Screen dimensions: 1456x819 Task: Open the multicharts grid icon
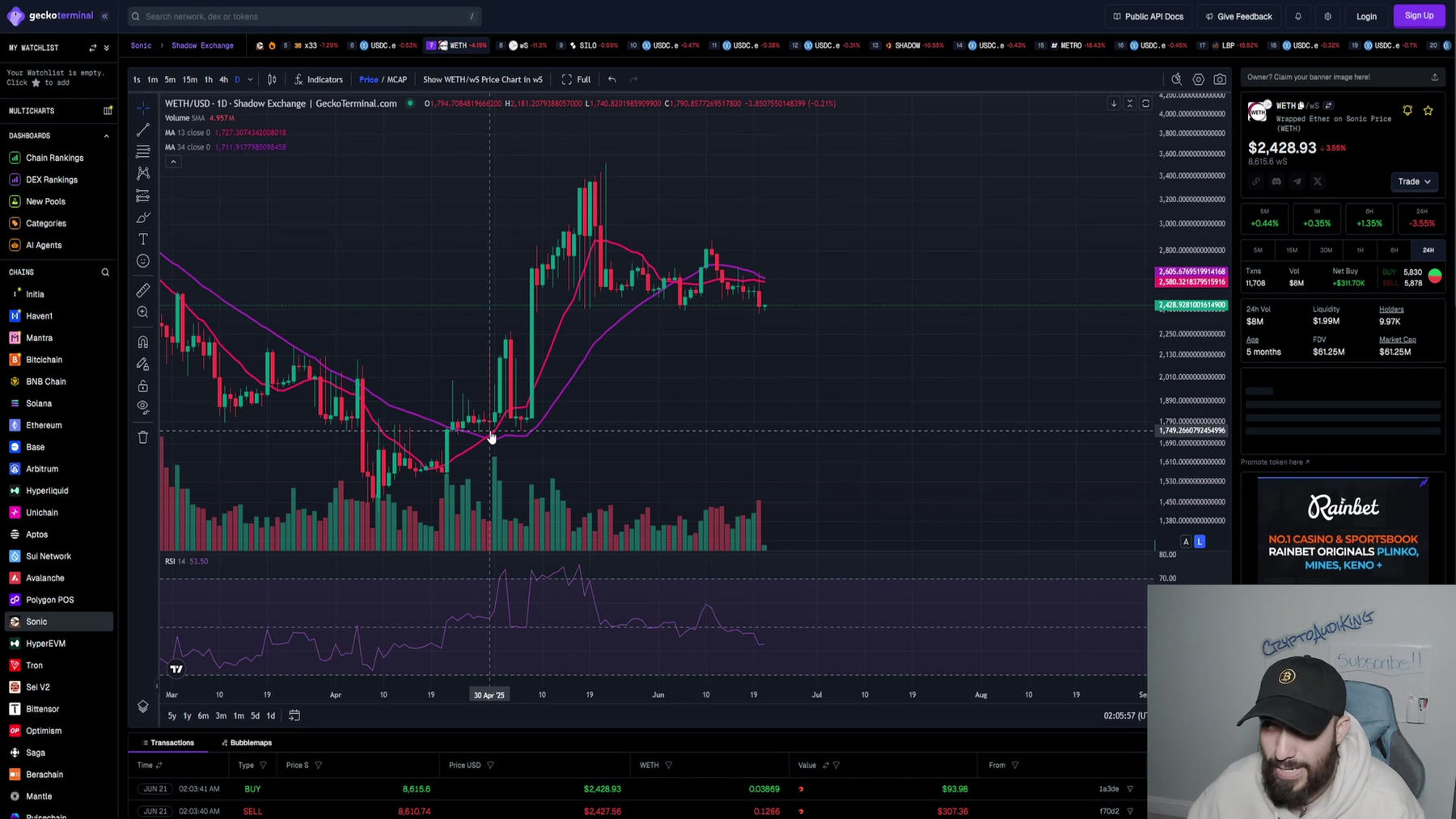[x=108, y=110]
